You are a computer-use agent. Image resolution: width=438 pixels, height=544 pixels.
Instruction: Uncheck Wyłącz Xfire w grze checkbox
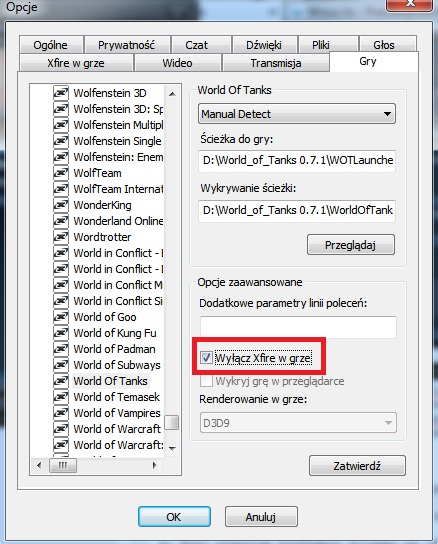pyautogui.click(x=206, y=357)
